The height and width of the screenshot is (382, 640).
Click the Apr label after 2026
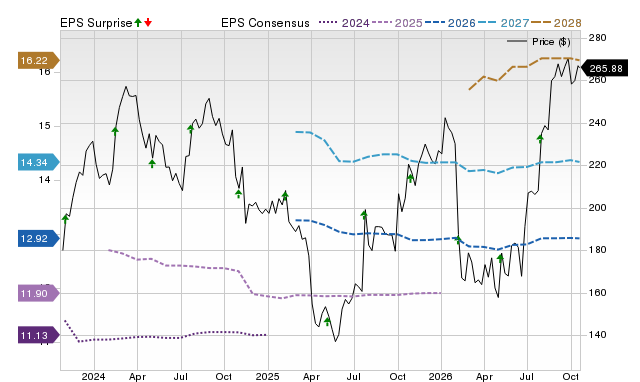click(484, 376)
